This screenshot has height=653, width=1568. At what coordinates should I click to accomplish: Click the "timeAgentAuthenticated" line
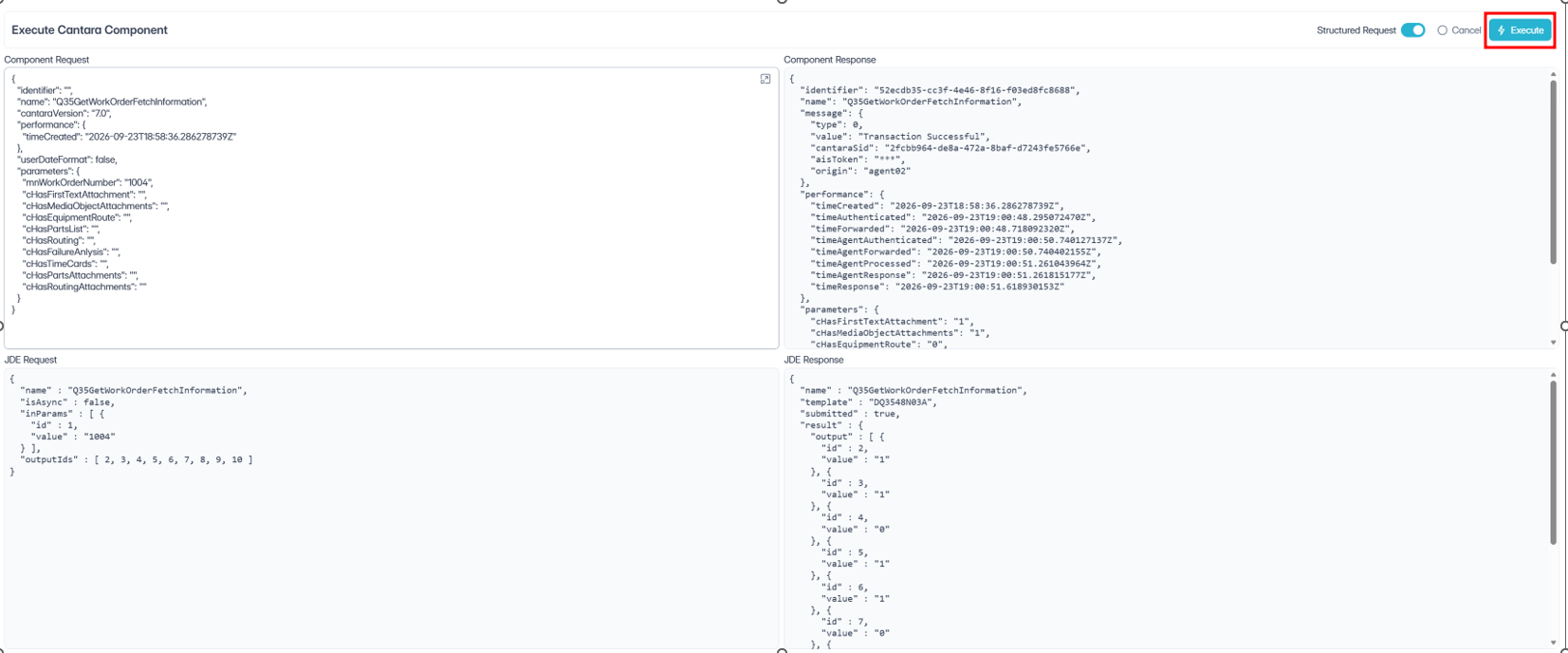pos(966,240)
